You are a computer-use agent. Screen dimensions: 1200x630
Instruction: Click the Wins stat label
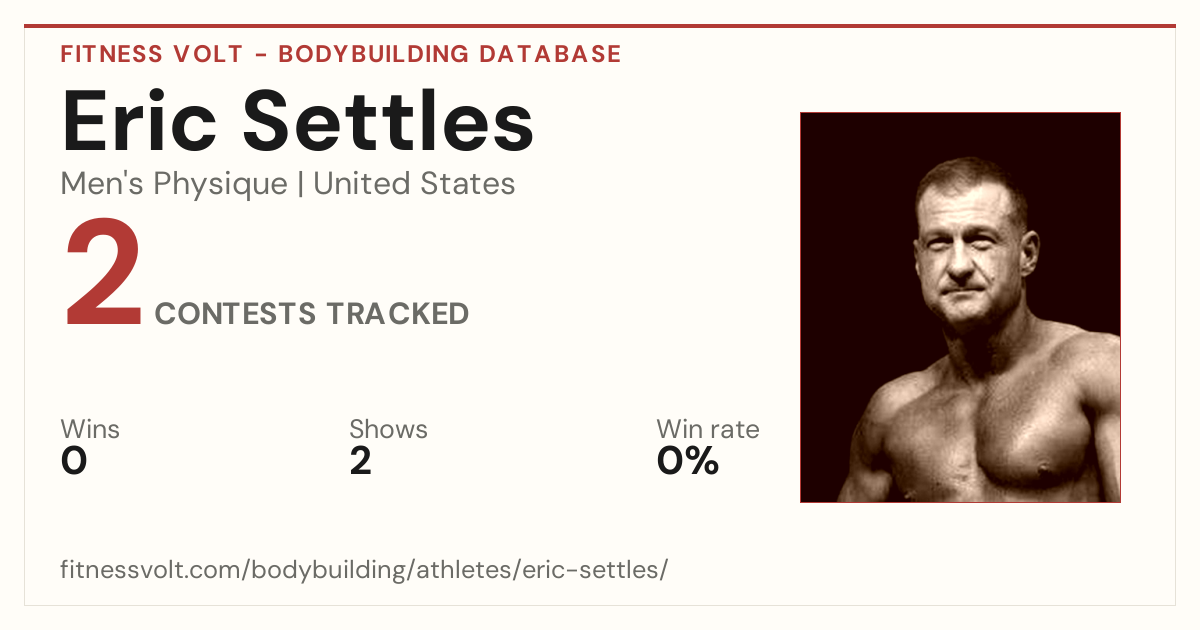point(90,429)
